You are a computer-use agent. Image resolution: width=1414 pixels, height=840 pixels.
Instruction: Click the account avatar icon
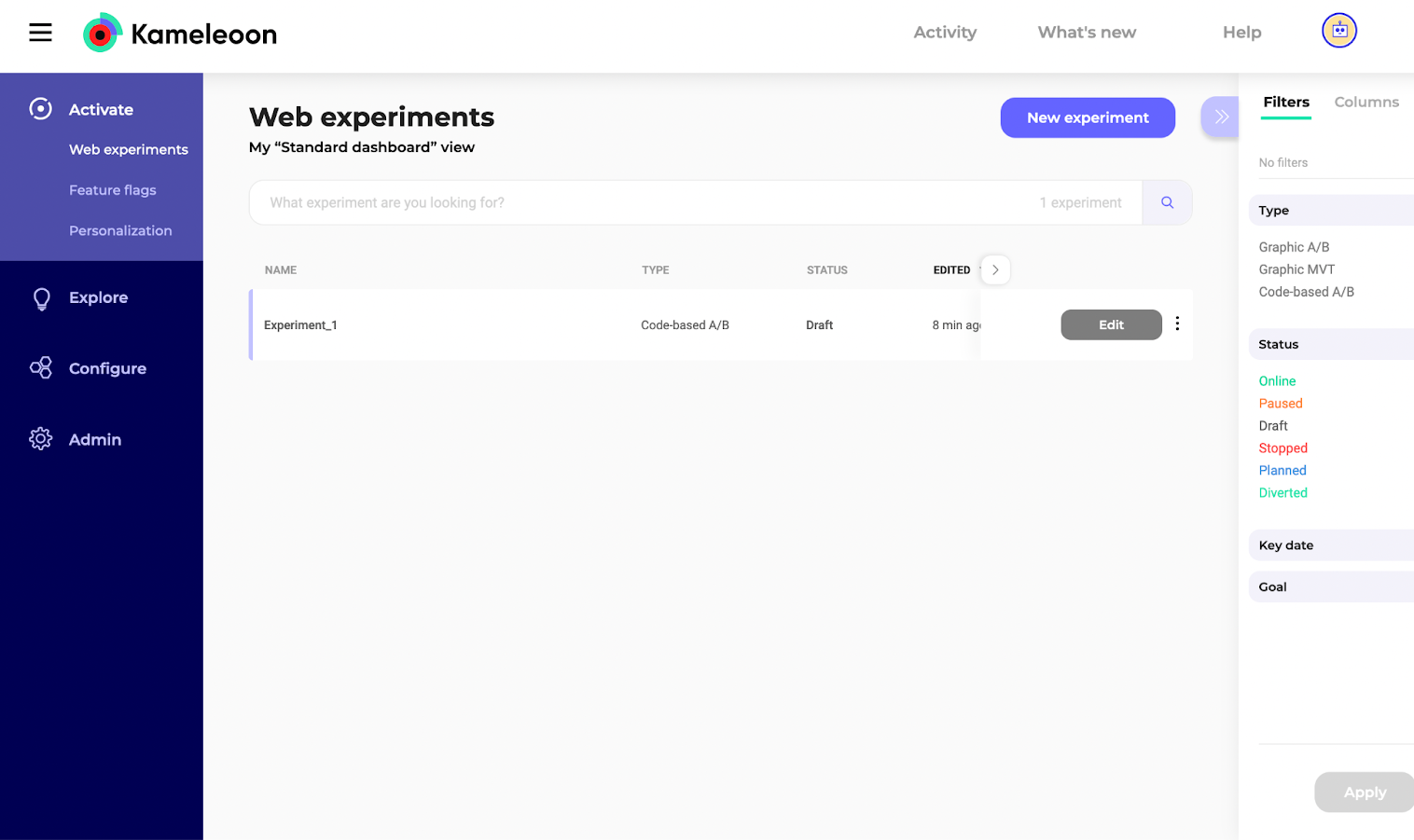pos(1338,31)
